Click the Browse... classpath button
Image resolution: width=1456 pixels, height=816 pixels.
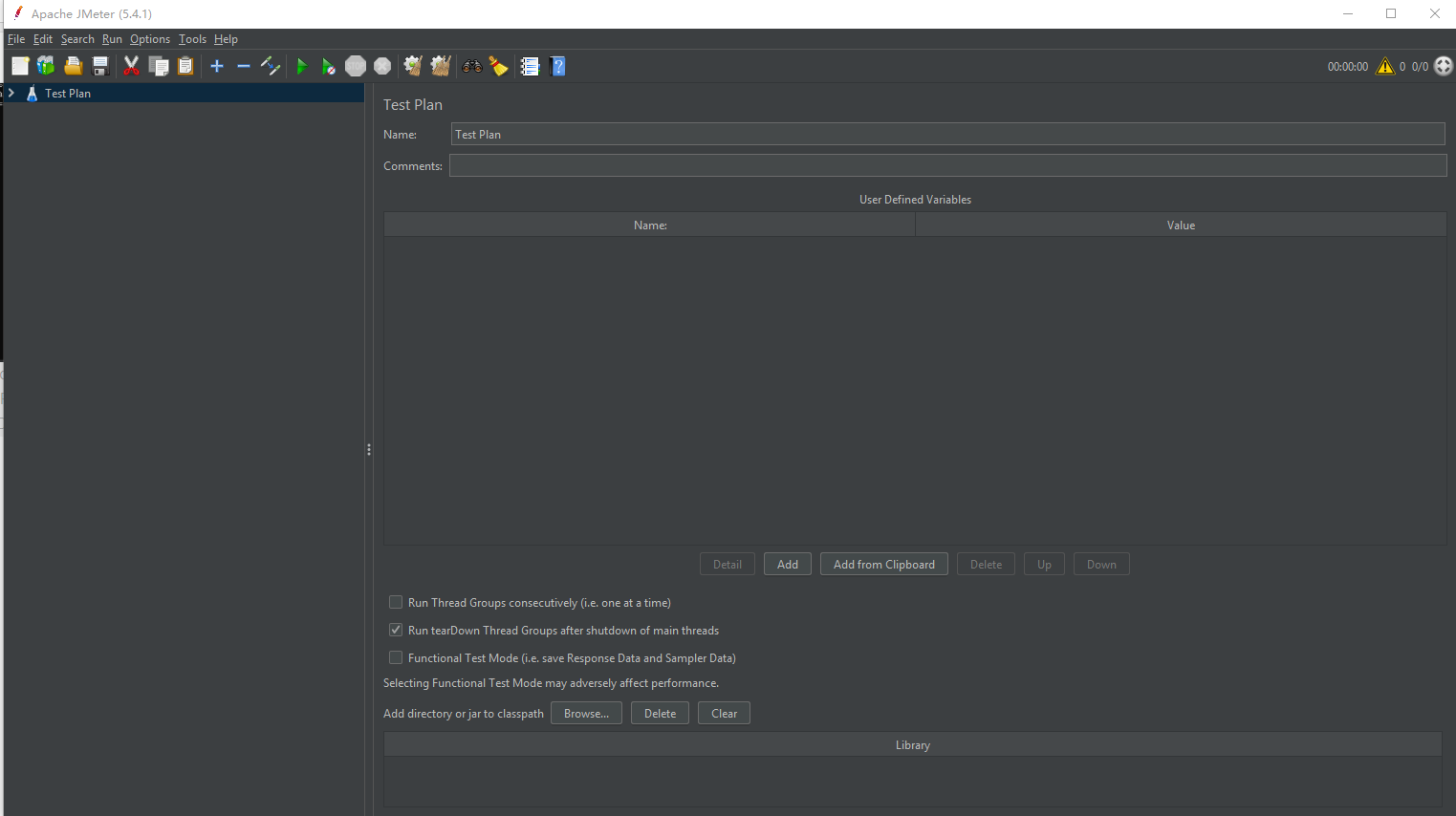pyautogui.click(x=586, y=713)
